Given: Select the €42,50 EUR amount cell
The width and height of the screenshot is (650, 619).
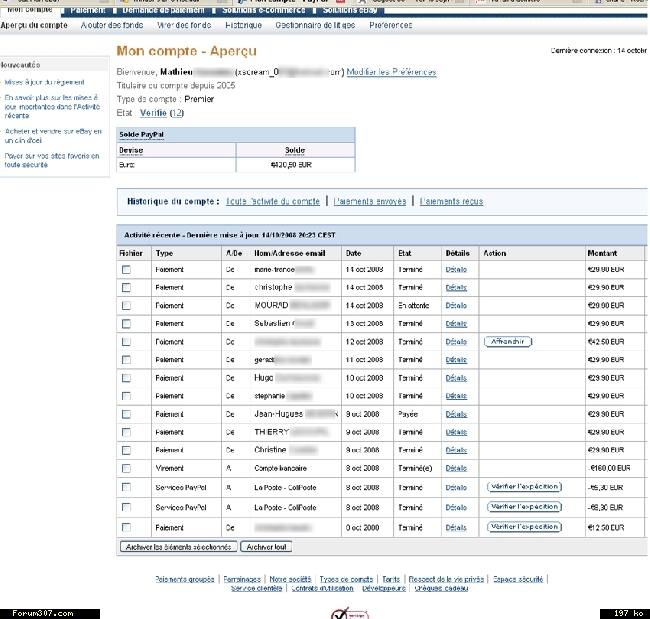Looking at the screenshot, I should 606,342.
